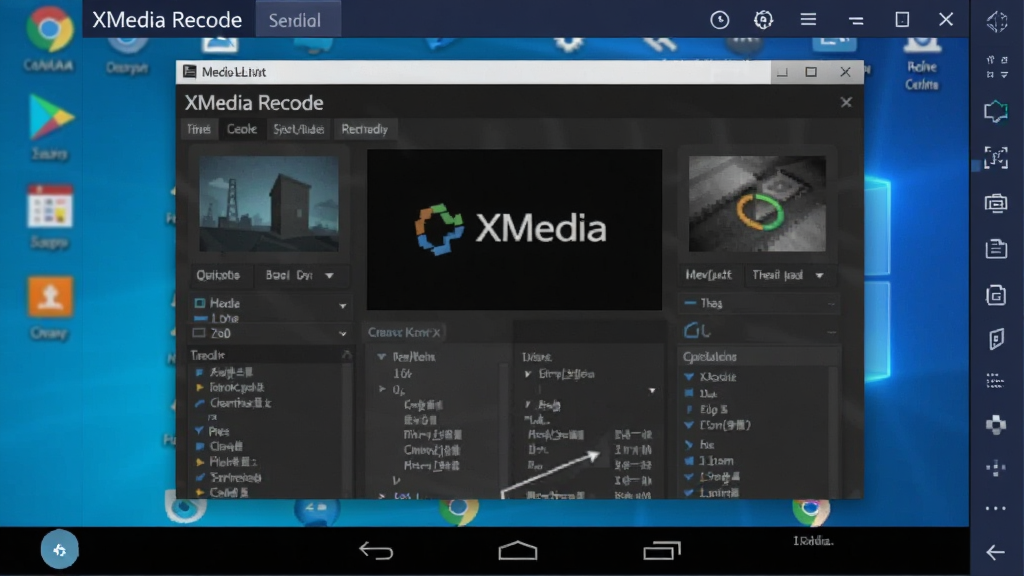Image resolution: width=1024 pixels, height=576 pixels.
Task: Toggle the Com( ) item checkbox
Action: pyautogui.click(x=689, y=425)
